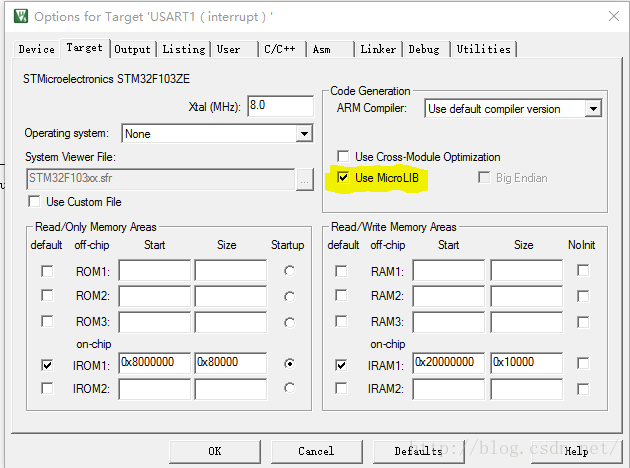Click the ROM3 Size field
This screenshot has width=630, height=468.
coord(231,322)
